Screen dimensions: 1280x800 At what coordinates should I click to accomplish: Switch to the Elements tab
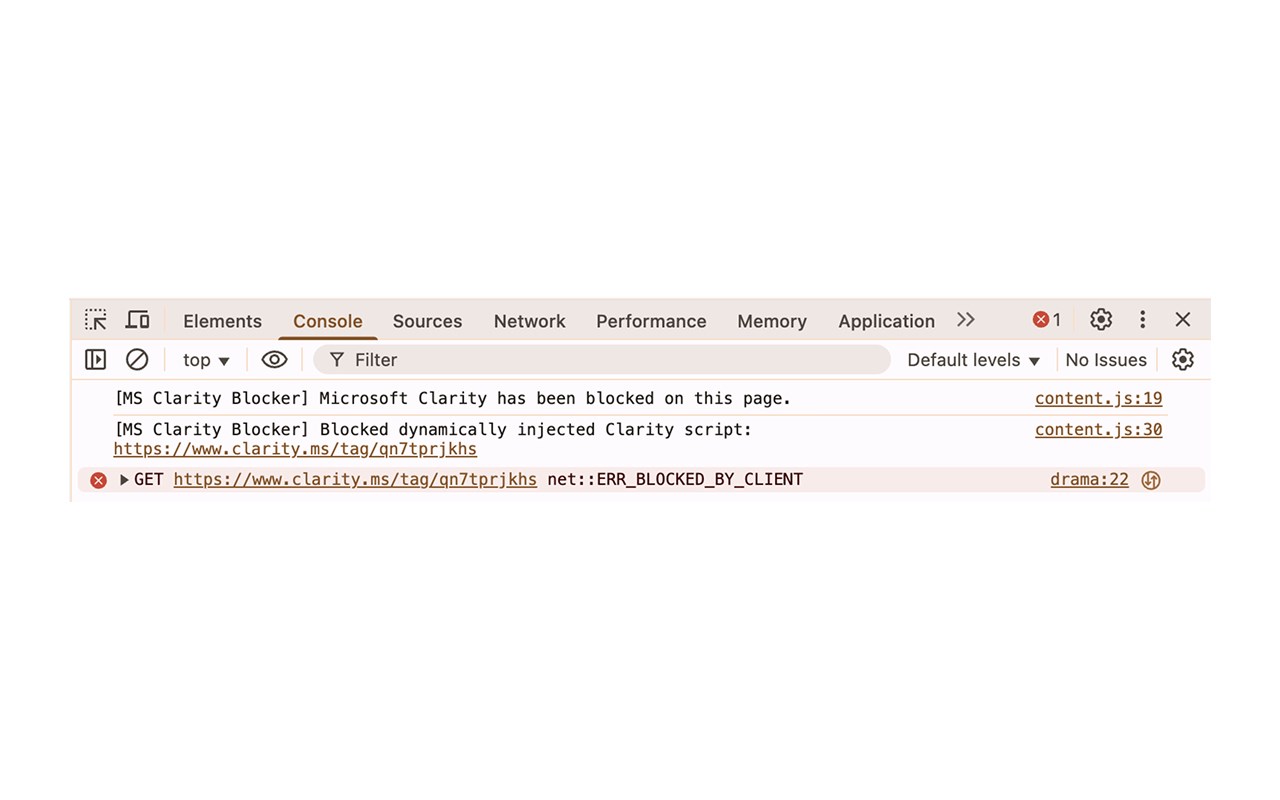click(222, 321)
